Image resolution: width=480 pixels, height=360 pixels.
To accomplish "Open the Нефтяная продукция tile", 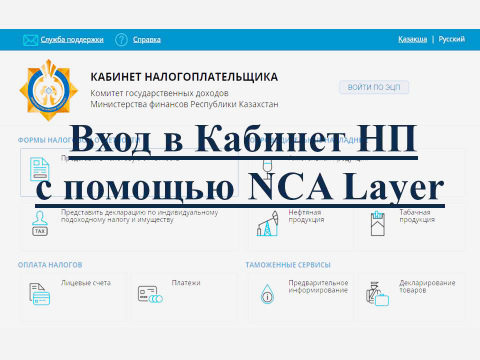I will (301, 226).
